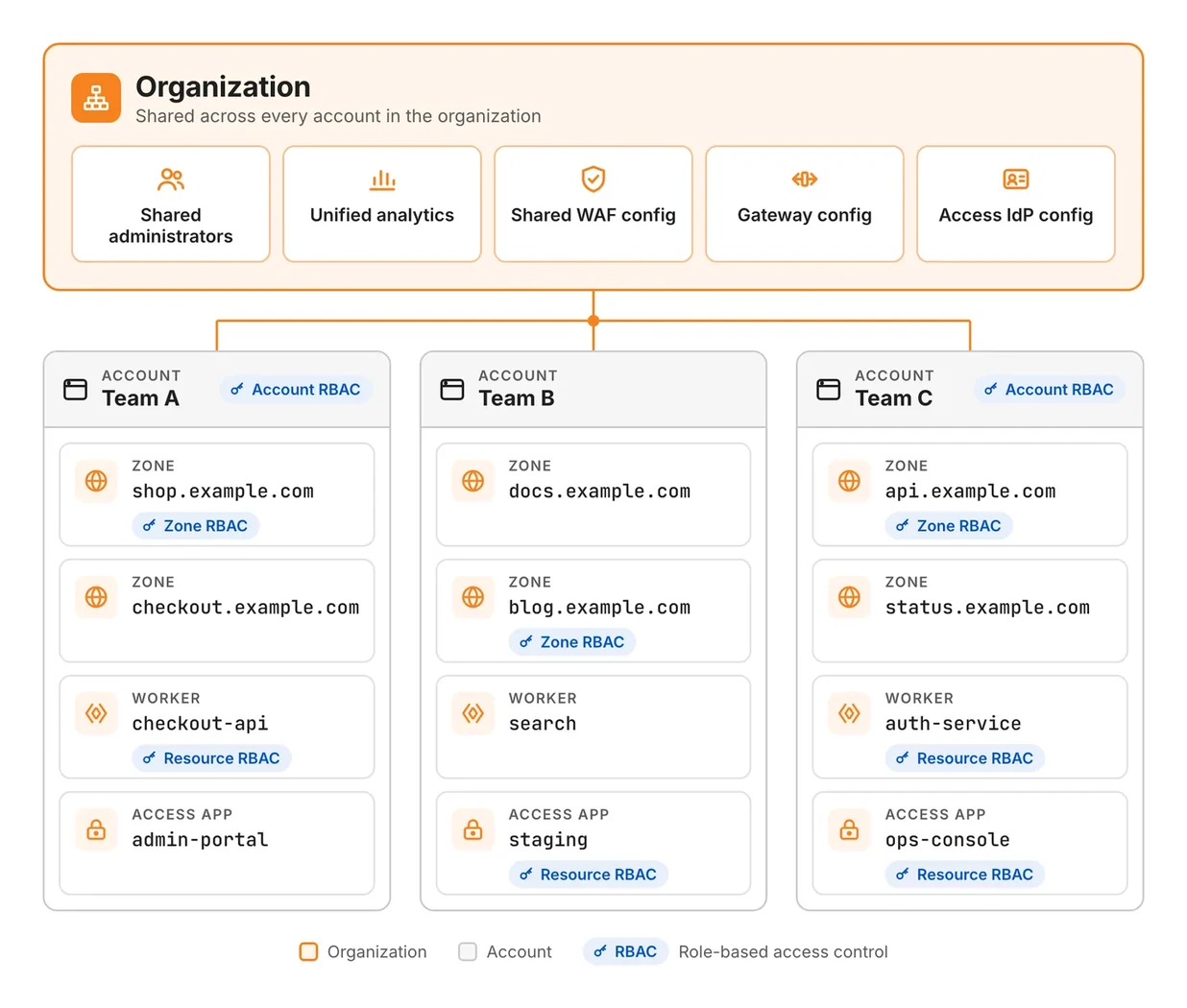
Task: Click the status.example.com zone name
Action: [987, 607]
